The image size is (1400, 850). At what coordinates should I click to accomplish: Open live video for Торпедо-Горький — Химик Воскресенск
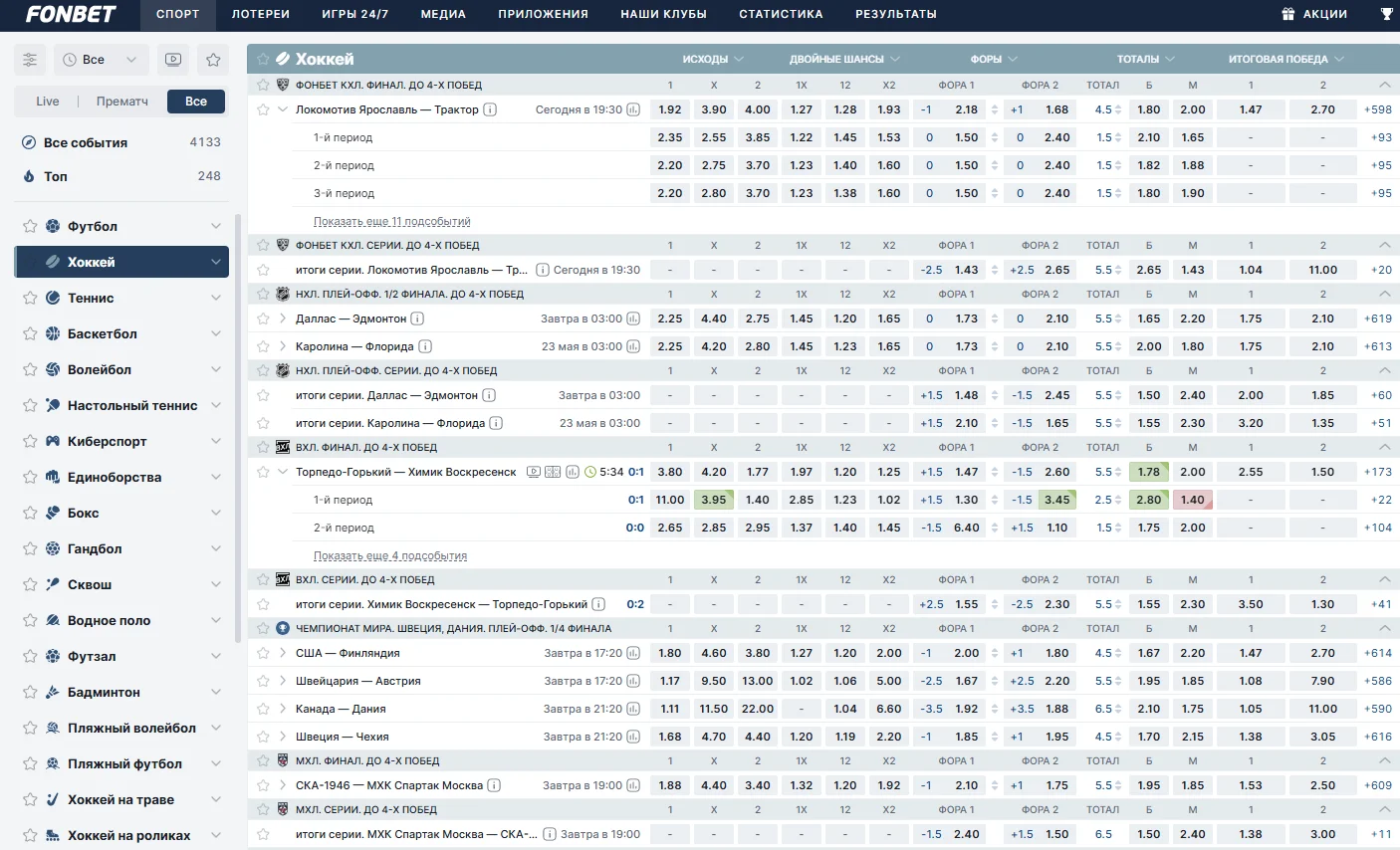pyautogui.click(x=534, y=472)
